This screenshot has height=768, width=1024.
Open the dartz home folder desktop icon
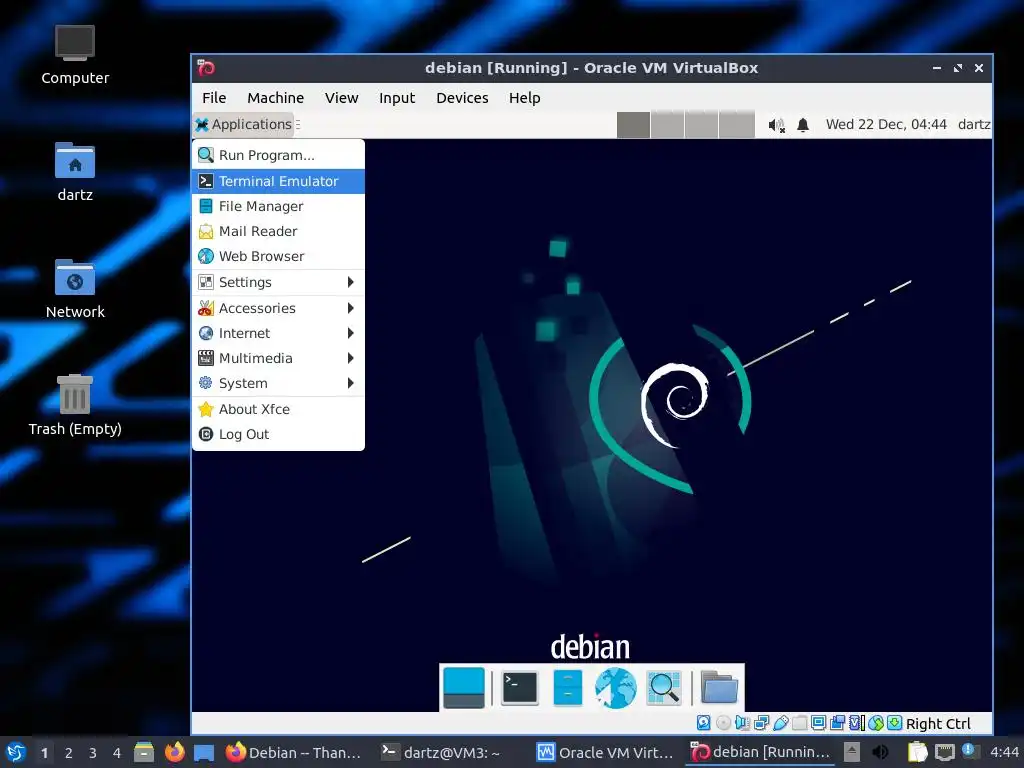75,172
